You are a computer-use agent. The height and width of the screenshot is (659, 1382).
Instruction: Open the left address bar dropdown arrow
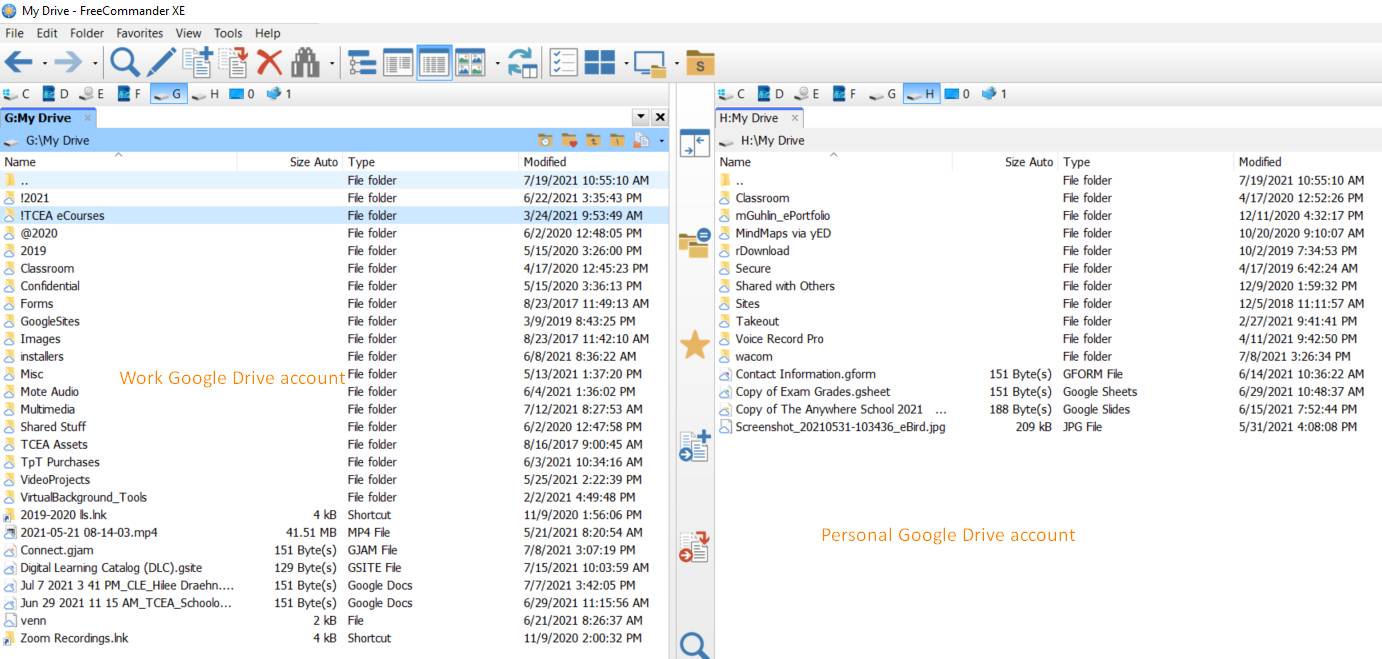[662, 141]
